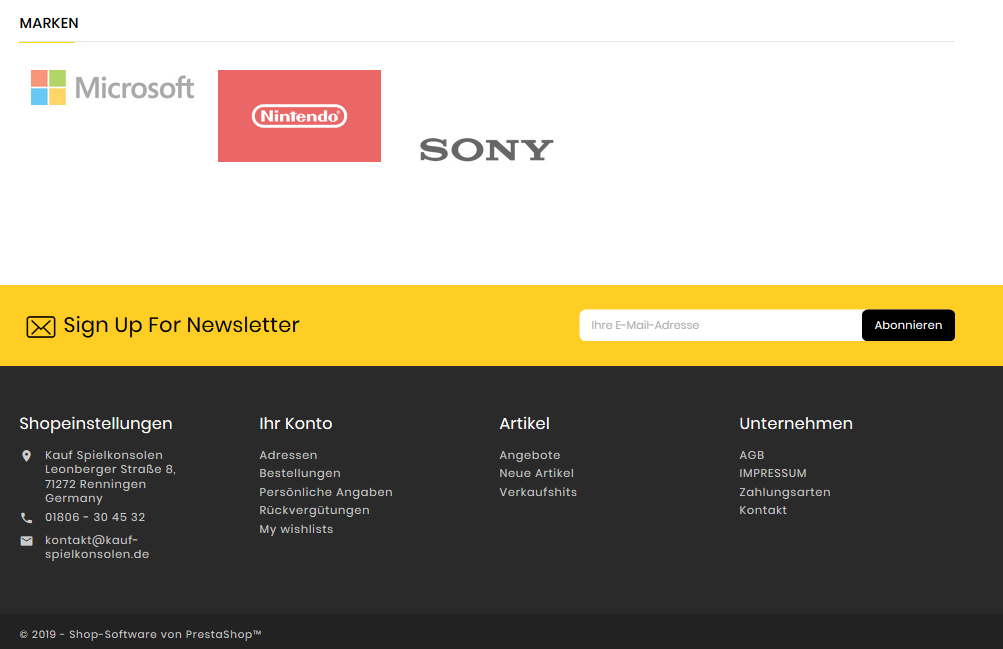Open the AGB page link
1003x649 pixels.
[752, 455]
